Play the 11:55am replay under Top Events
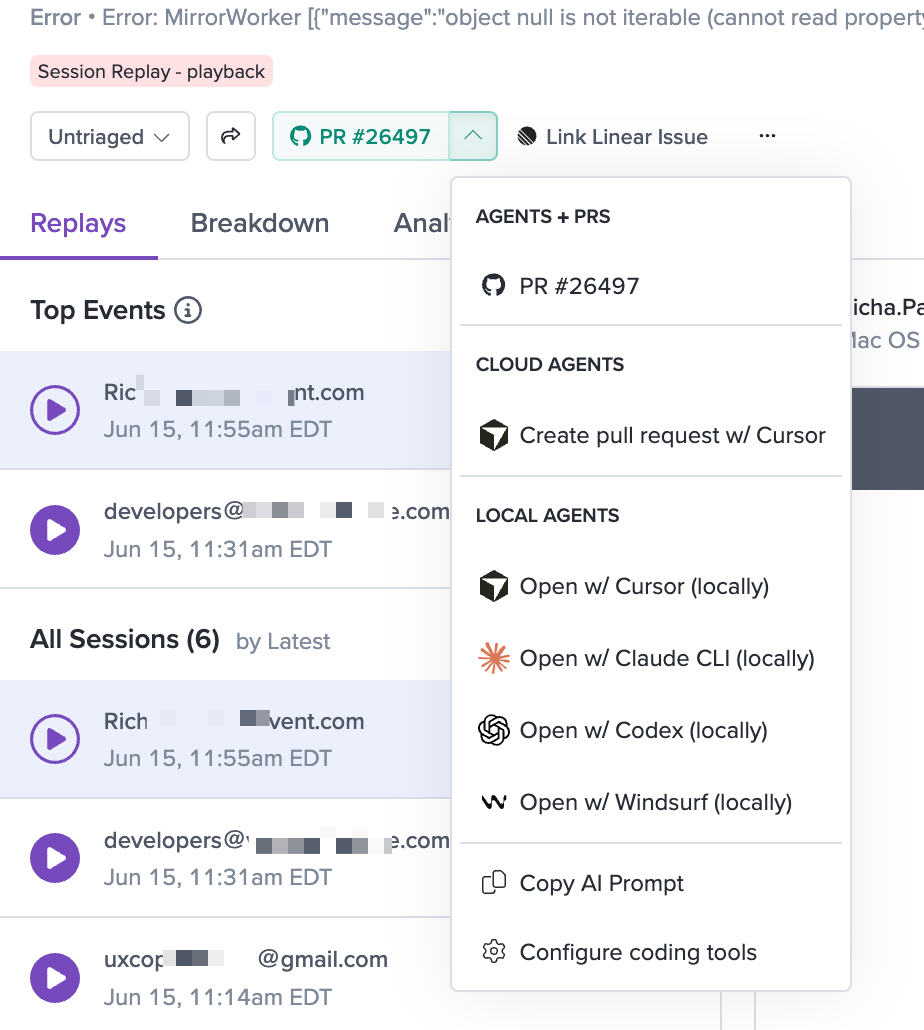Viewport: 924px width, 1030px height. (55, 410)
